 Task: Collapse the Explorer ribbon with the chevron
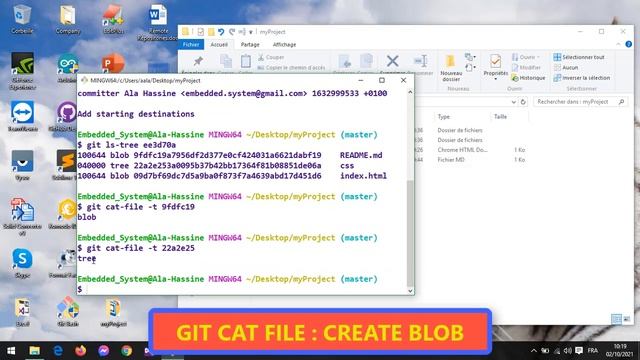619,44
